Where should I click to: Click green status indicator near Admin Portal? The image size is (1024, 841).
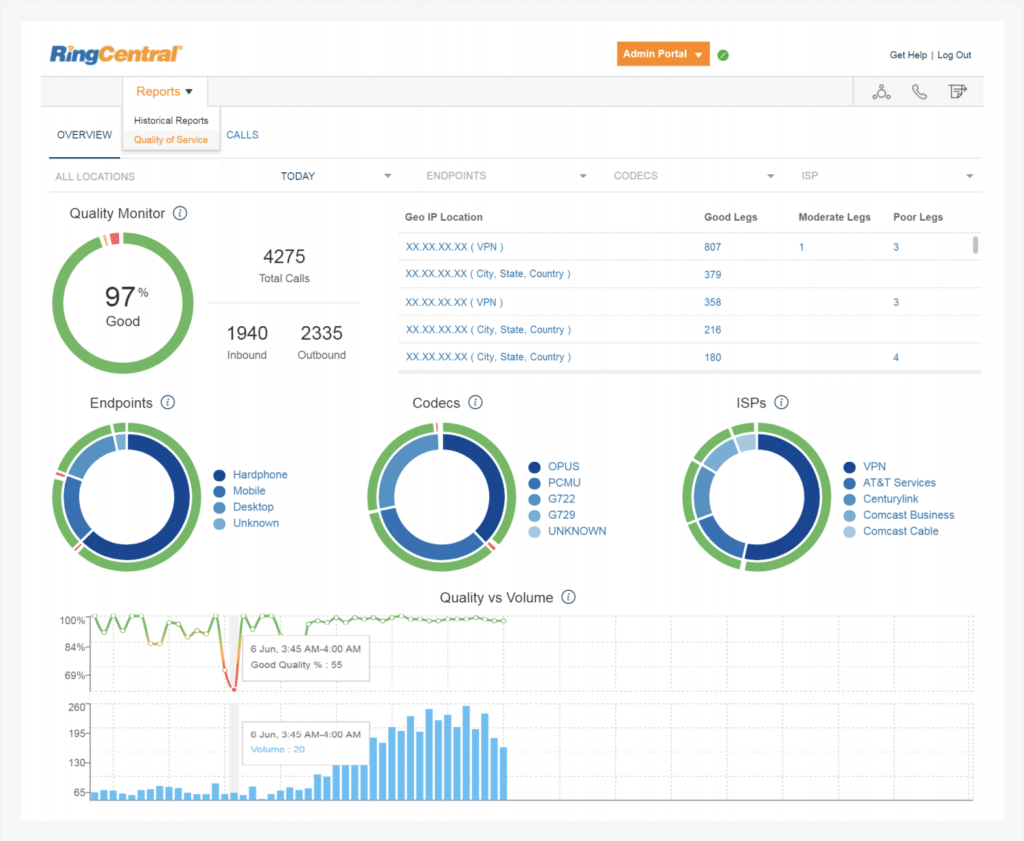pyautogui.click(x=723, y=55)
